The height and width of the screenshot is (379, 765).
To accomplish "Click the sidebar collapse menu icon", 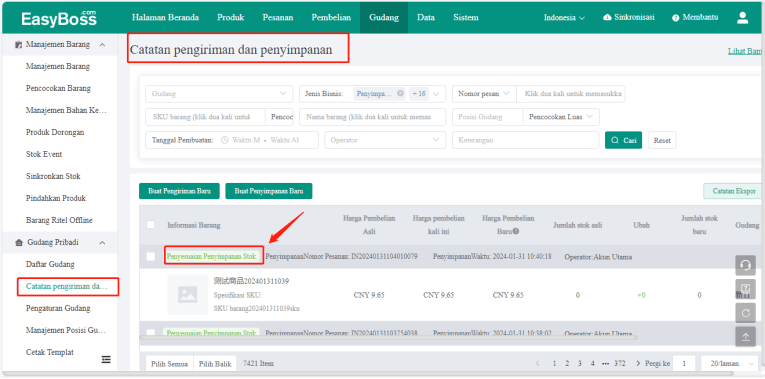I will [106, 359].
